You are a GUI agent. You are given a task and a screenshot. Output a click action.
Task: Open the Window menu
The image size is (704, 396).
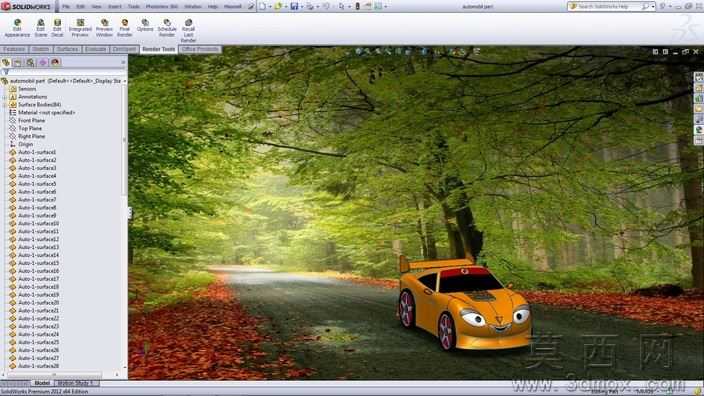pos(193,7)
